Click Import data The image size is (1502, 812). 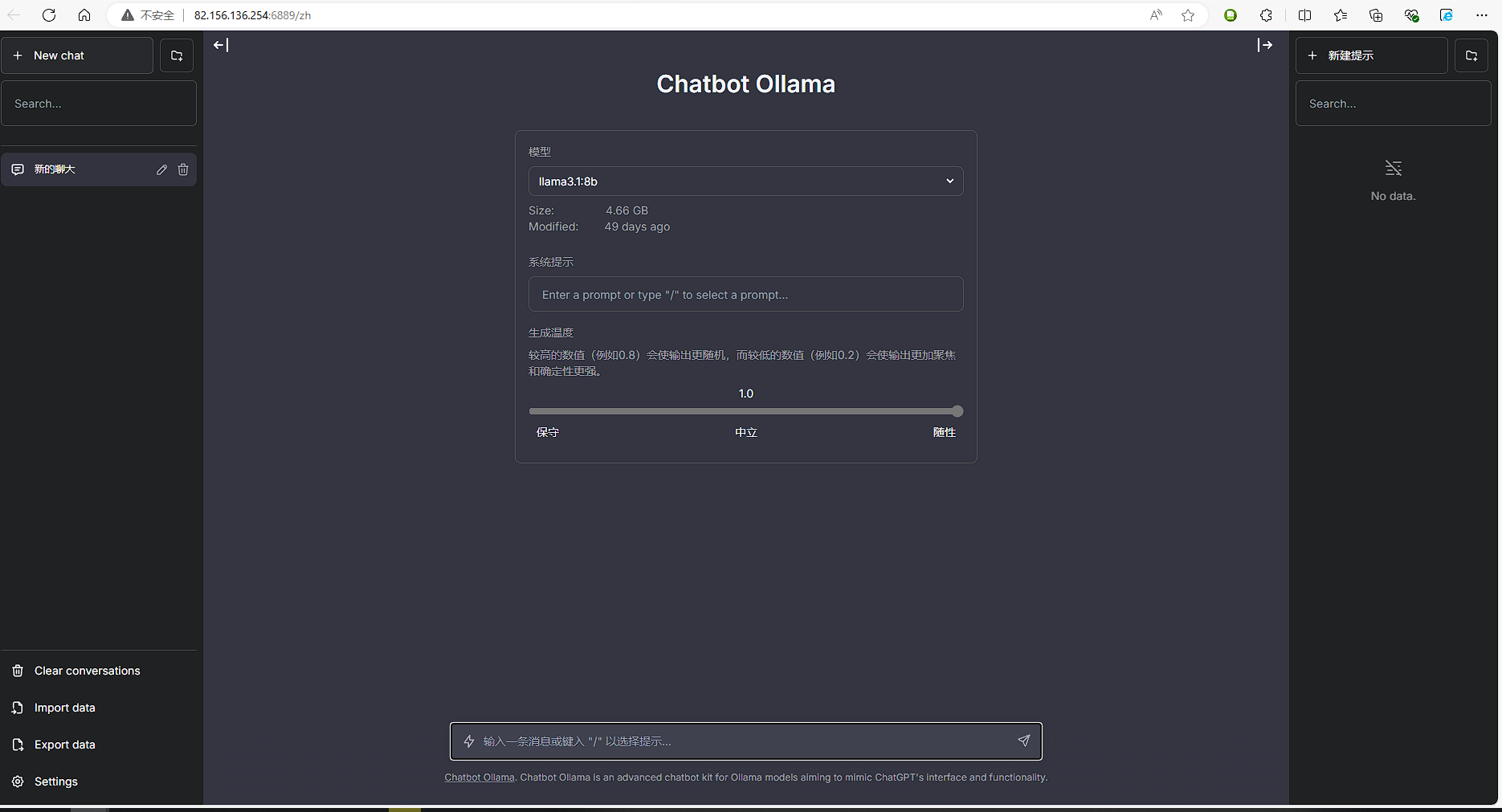click(99, 708)
